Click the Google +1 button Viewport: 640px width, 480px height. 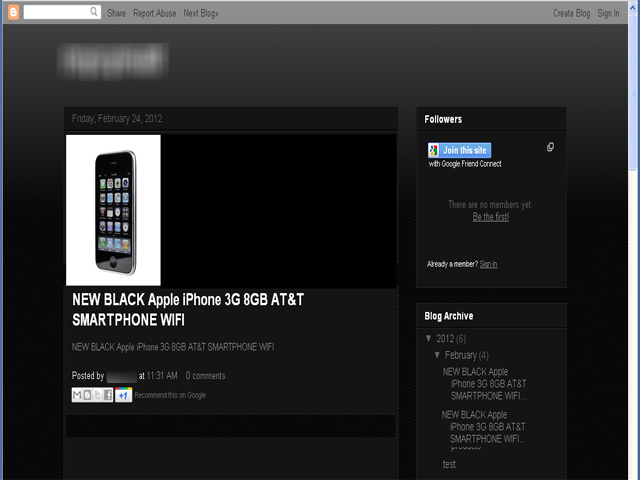[123, 395]
